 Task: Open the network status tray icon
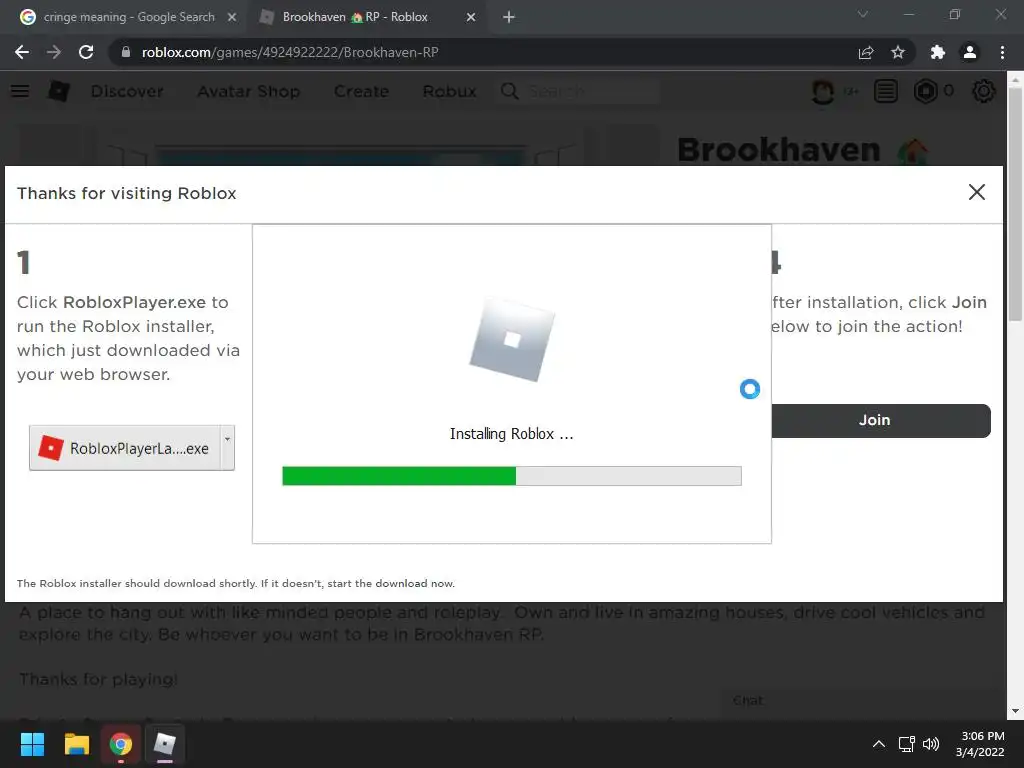point(906,744)
